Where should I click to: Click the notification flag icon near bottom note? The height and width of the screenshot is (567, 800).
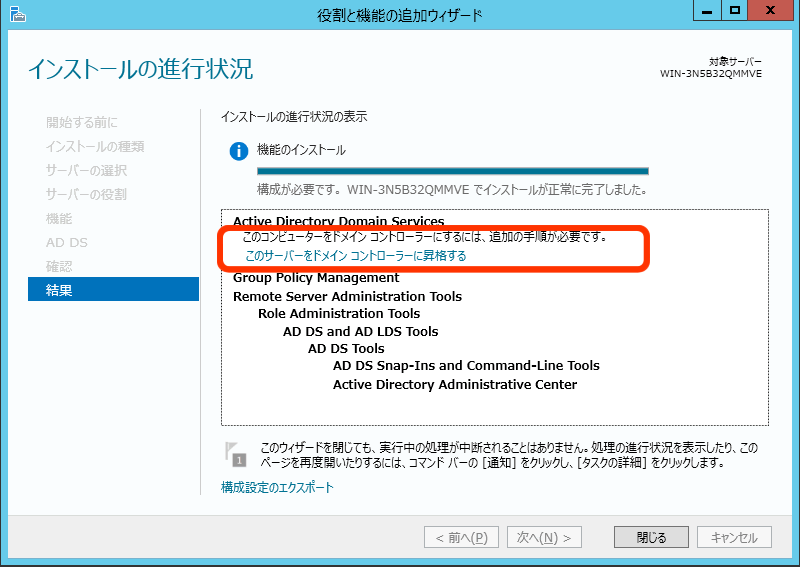[235, 454]
